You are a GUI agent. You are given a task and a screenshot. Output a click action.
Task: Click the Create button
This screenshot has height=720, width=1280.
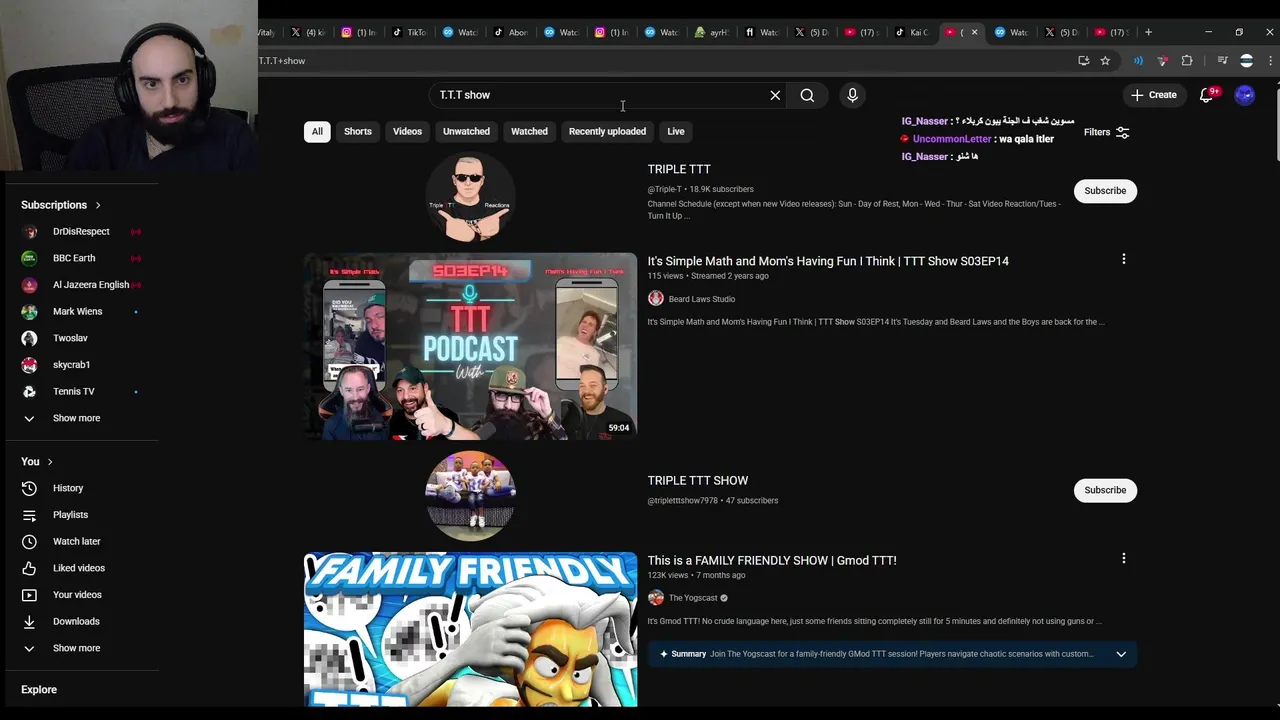pos(1153,95)
